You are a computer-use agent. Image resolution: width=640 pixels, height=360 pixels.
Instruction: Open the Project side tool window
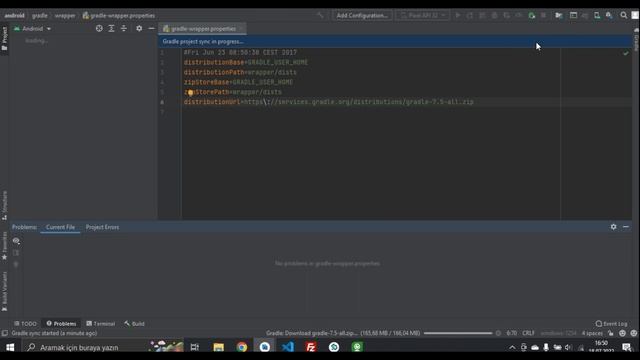click(x=4, y=38)
